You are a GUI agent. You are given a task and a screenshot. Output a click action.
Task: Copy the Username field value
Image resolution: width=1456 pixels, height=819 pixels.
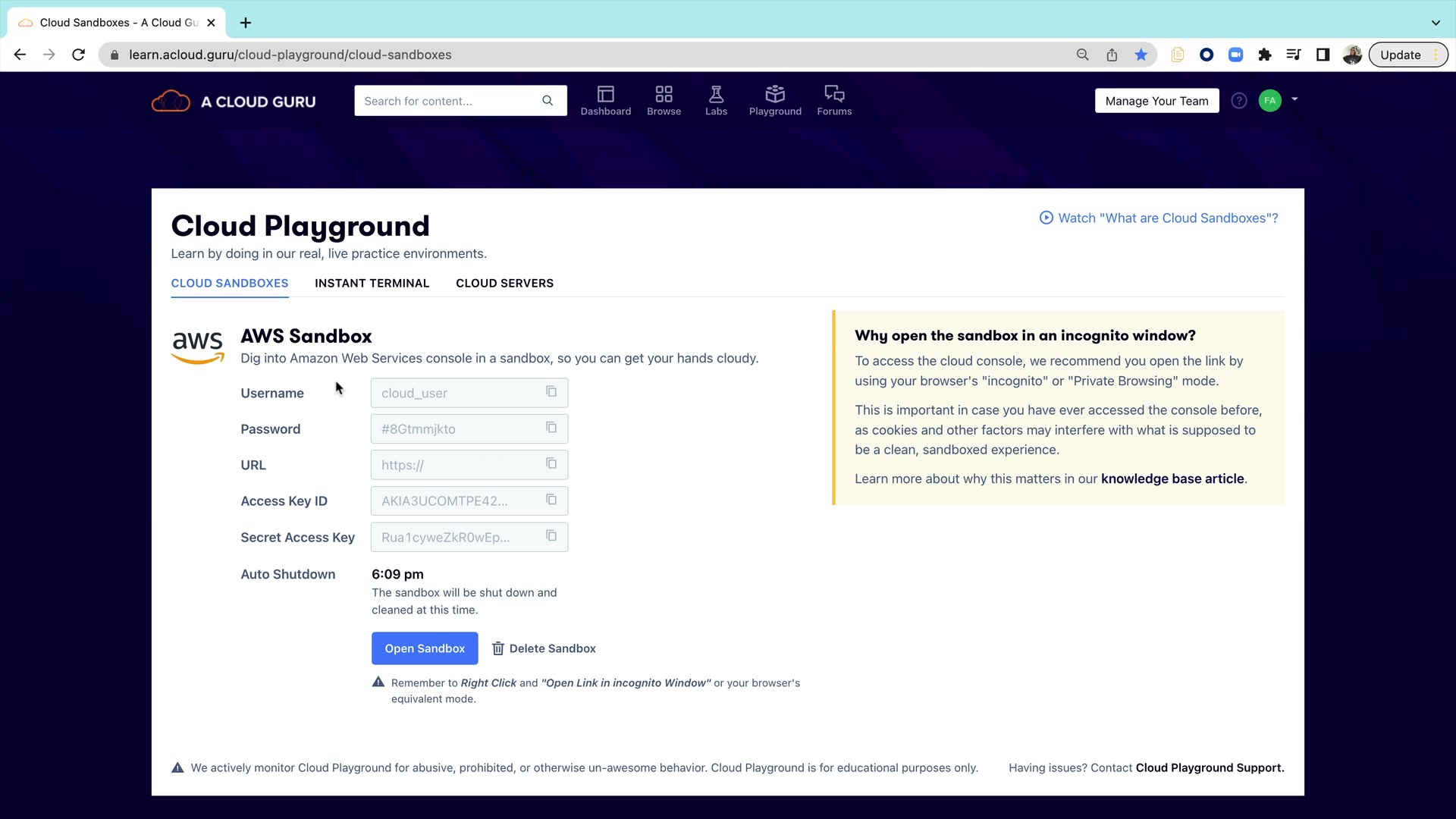click(x=551, y=392)
